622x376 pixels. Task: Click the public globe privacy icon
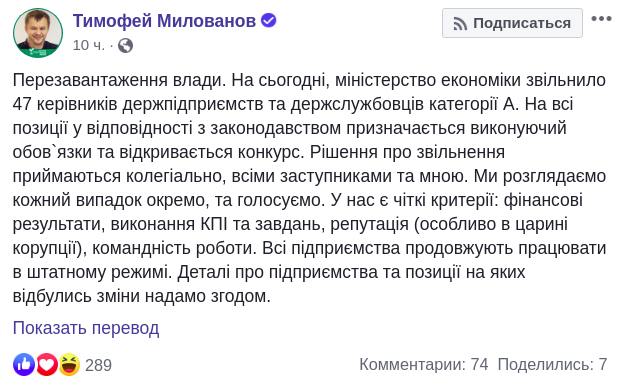(125, 46)
